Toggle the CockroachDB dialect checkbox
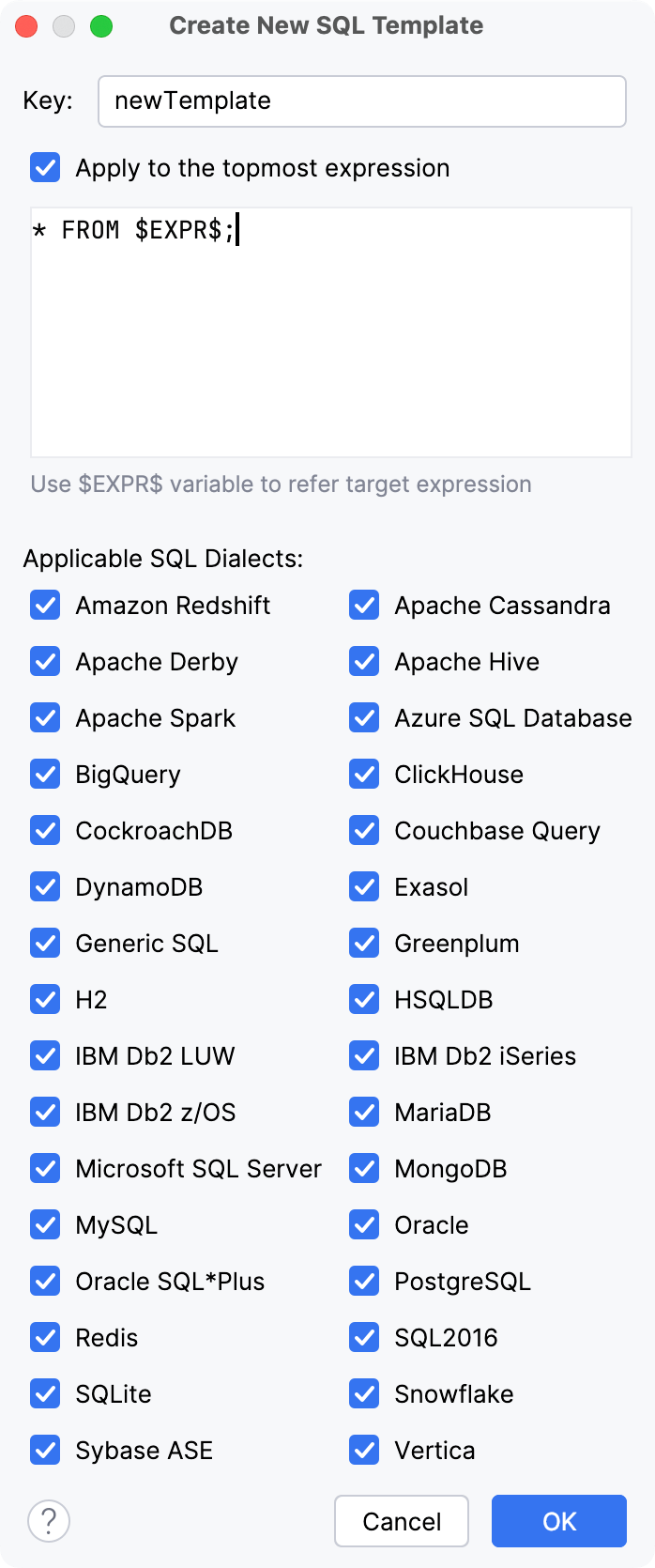Image resolution: width=655 pixels, height=1568 pixels. pos(44,830)
